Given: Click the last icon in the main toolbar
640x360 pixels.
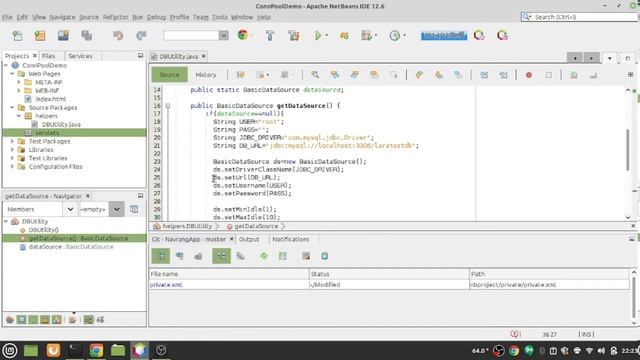Looking at the screenshot, I should coord(502,36).
